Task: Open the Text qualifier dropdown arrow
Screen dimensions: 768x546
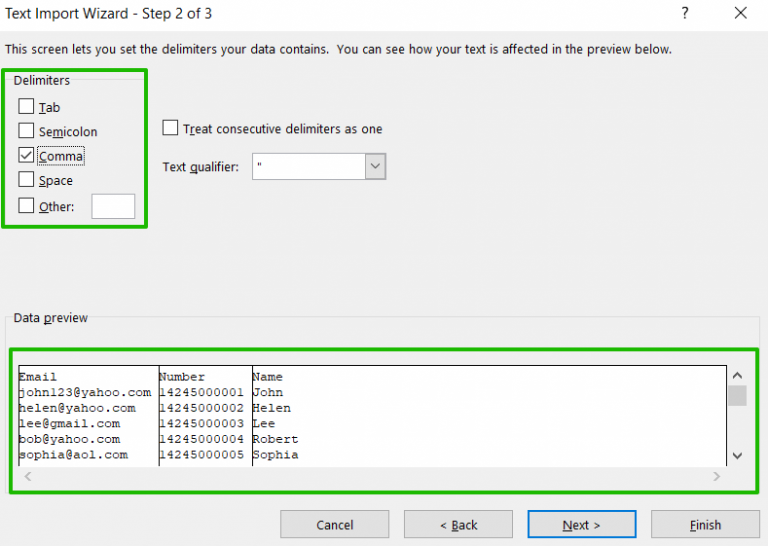Action: [375, 166]
